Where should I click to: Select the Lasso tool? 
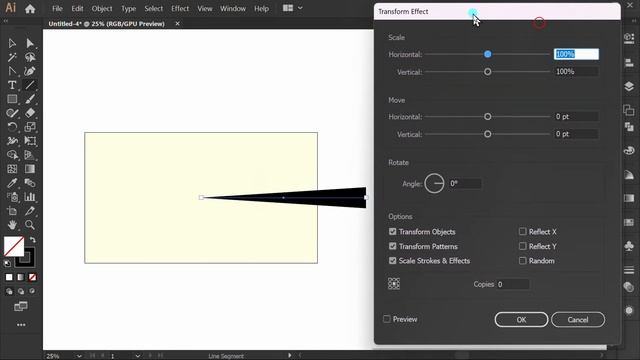[30, 57]
